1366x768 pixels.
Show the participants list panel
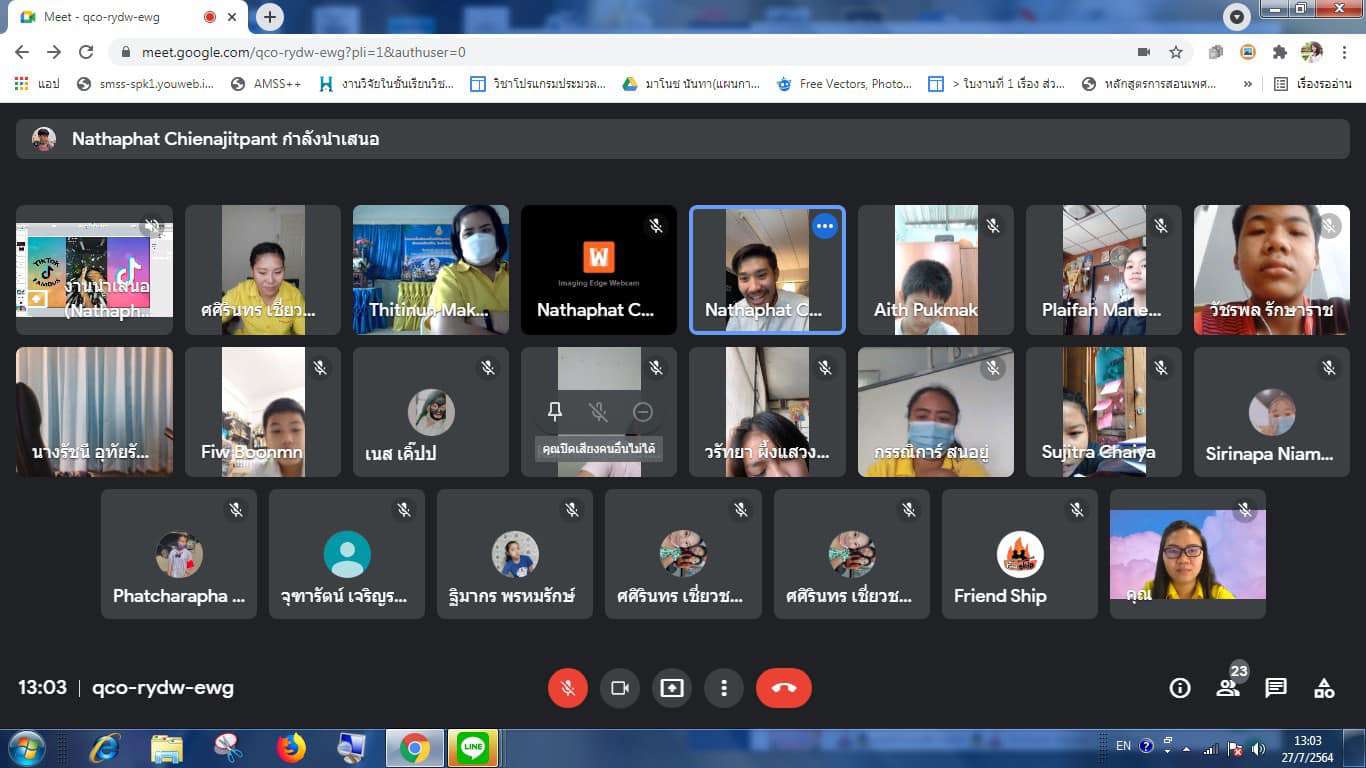(1228, 688)
